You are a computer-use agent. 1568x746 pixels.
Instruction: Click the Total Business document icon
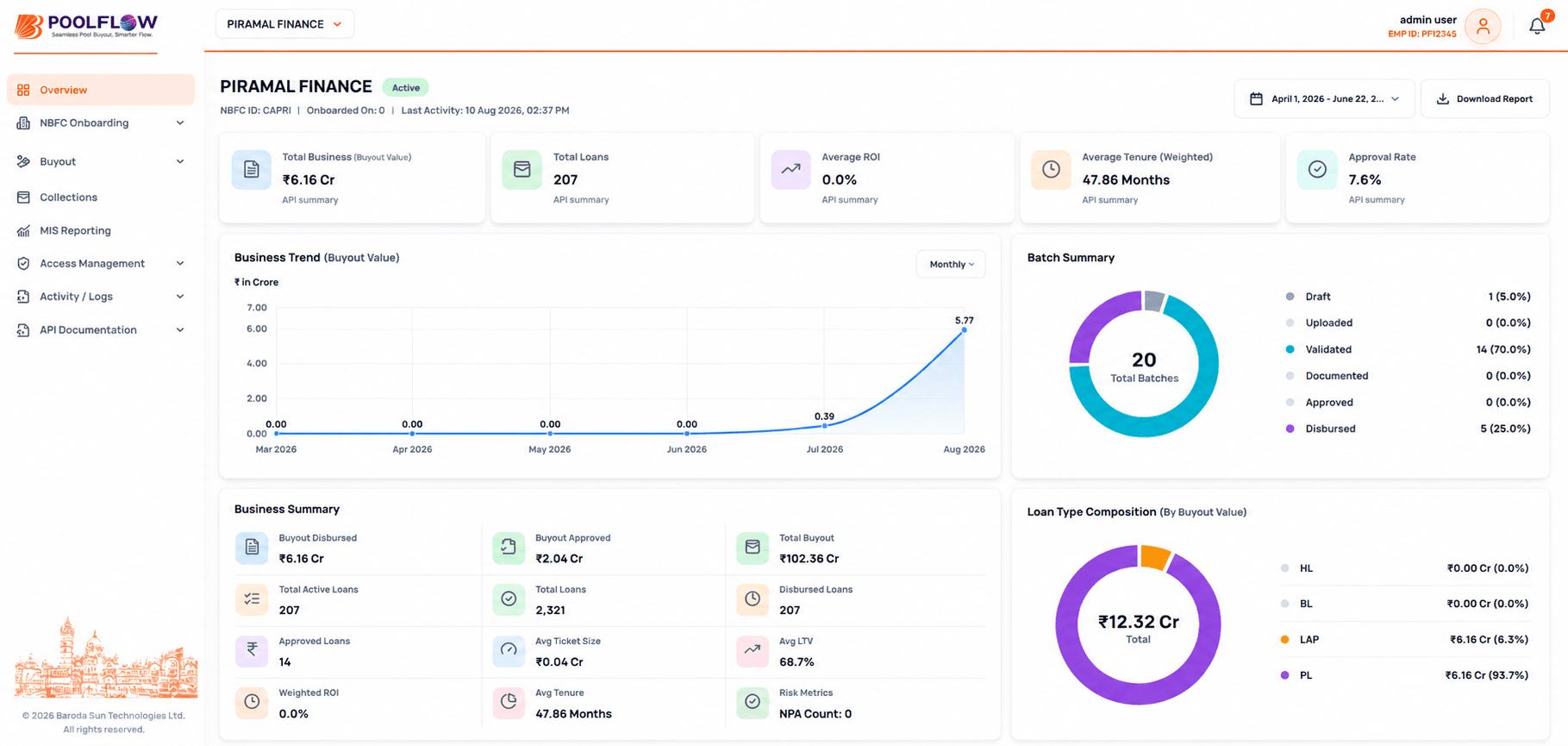coord(252,169)
